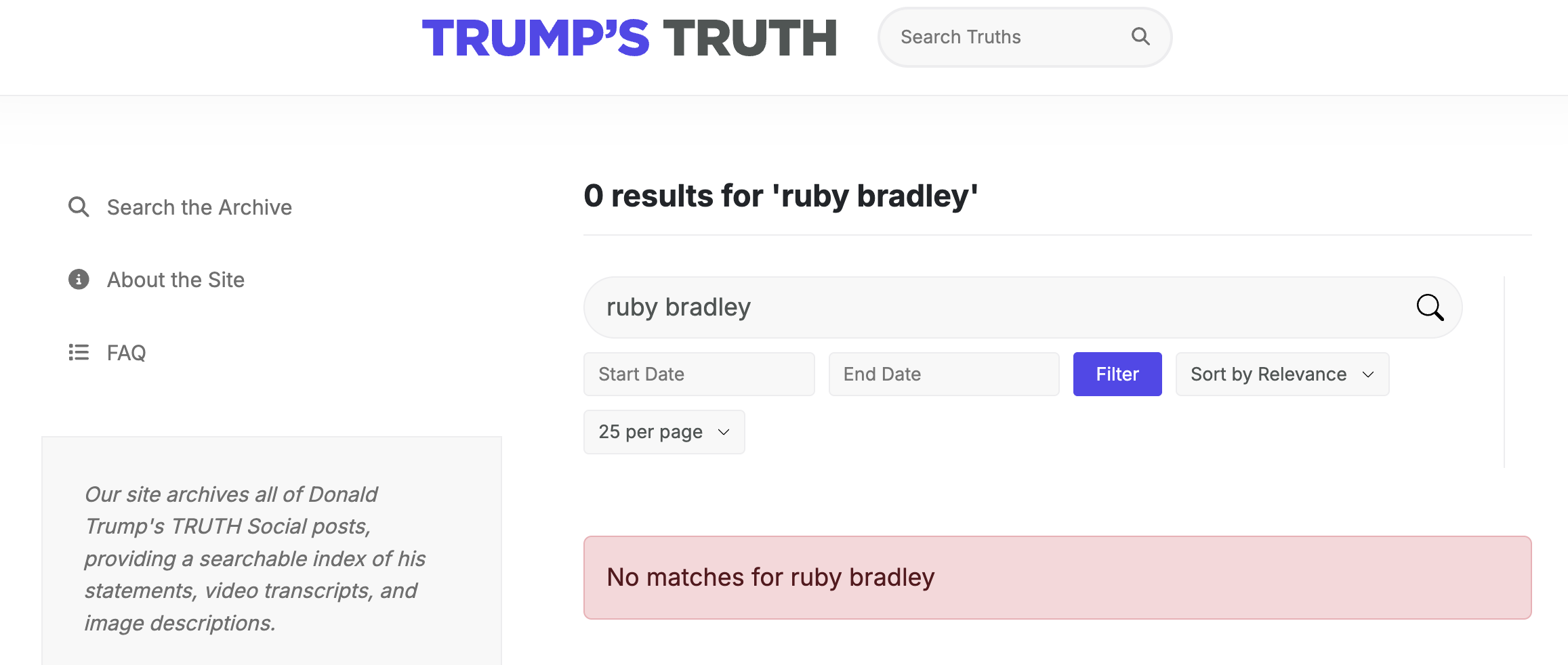Click the magnifier icon in ruby bradley field

pos(1430,307)
